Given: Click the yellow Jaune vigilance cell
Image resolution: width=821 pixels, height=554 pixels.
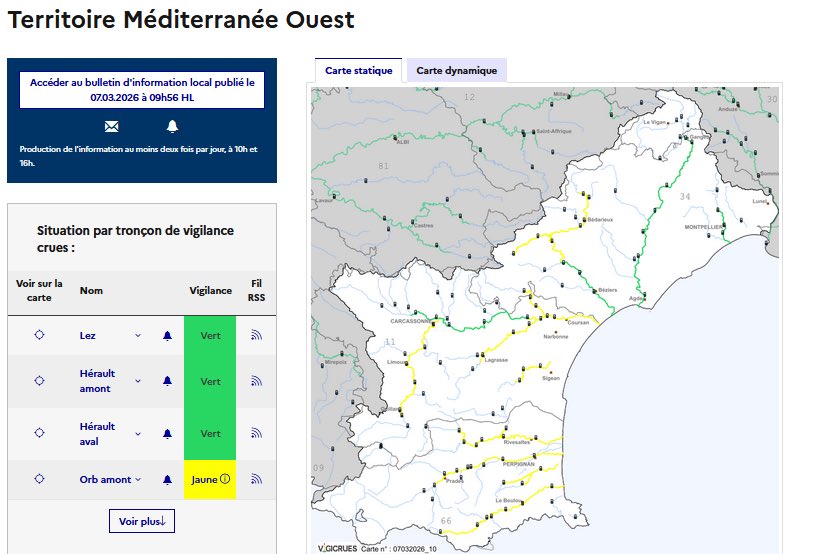Looking at the screenshot, I should click(x=210, y=480).
